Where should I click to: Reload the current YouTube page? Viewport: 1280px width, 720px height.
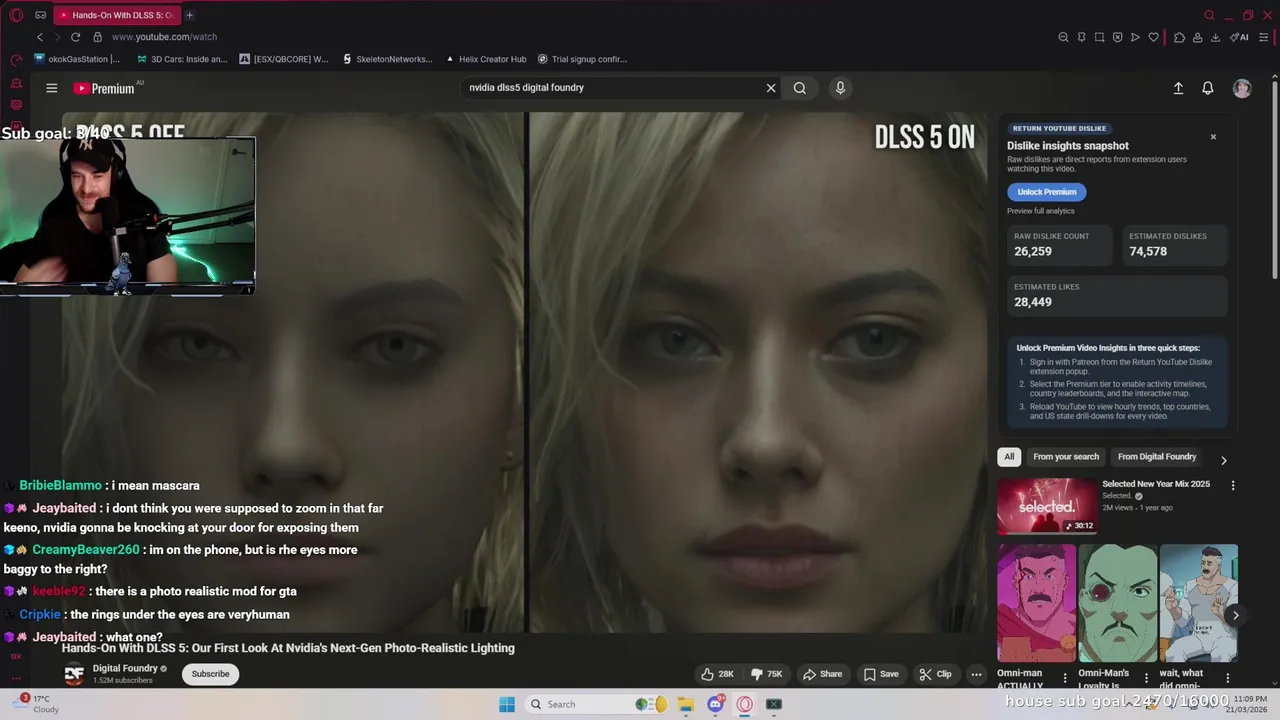click(75, 37)
